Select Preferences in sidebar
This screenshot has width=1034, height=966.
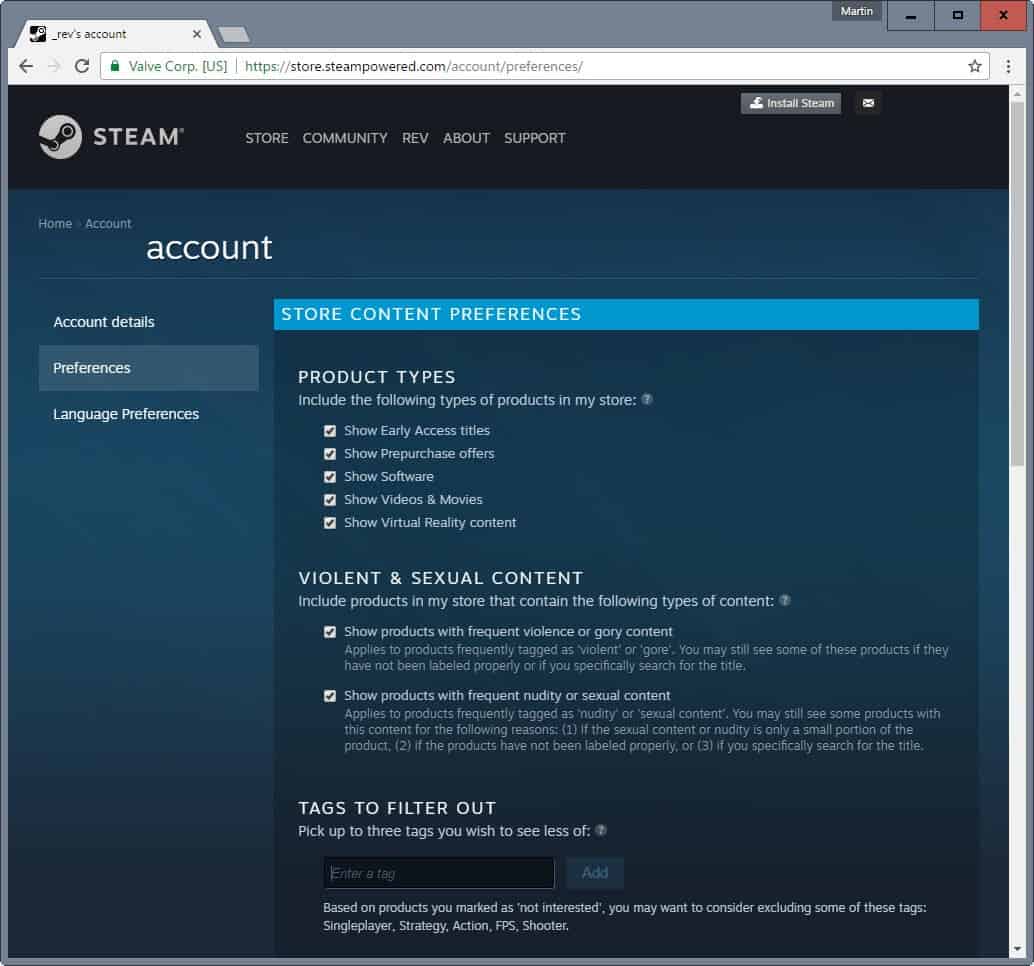click(x=148, y=368)
